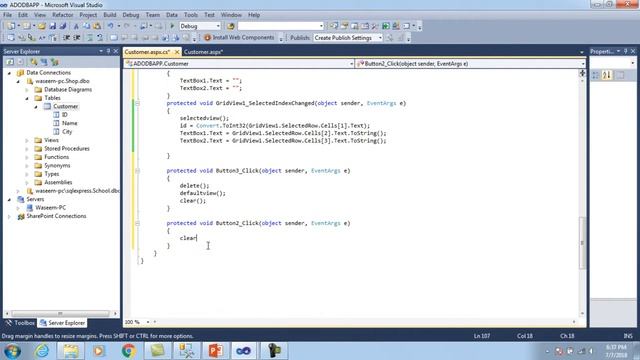This screenshot has width=640, height=360.
Task: Select the Server Explorer bottom tab
Action: [62, 323]
